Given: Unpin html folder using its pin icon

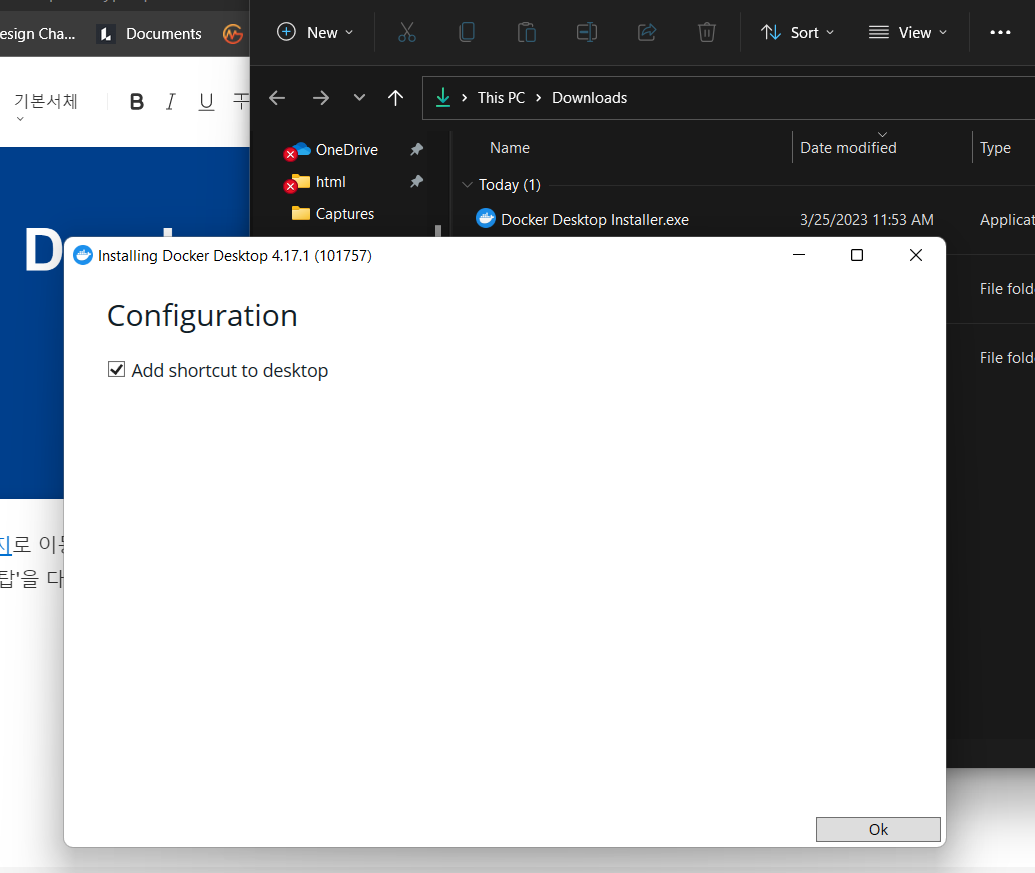Looking at the screenshot, I should pyautogui.click(x=417, y=181).
